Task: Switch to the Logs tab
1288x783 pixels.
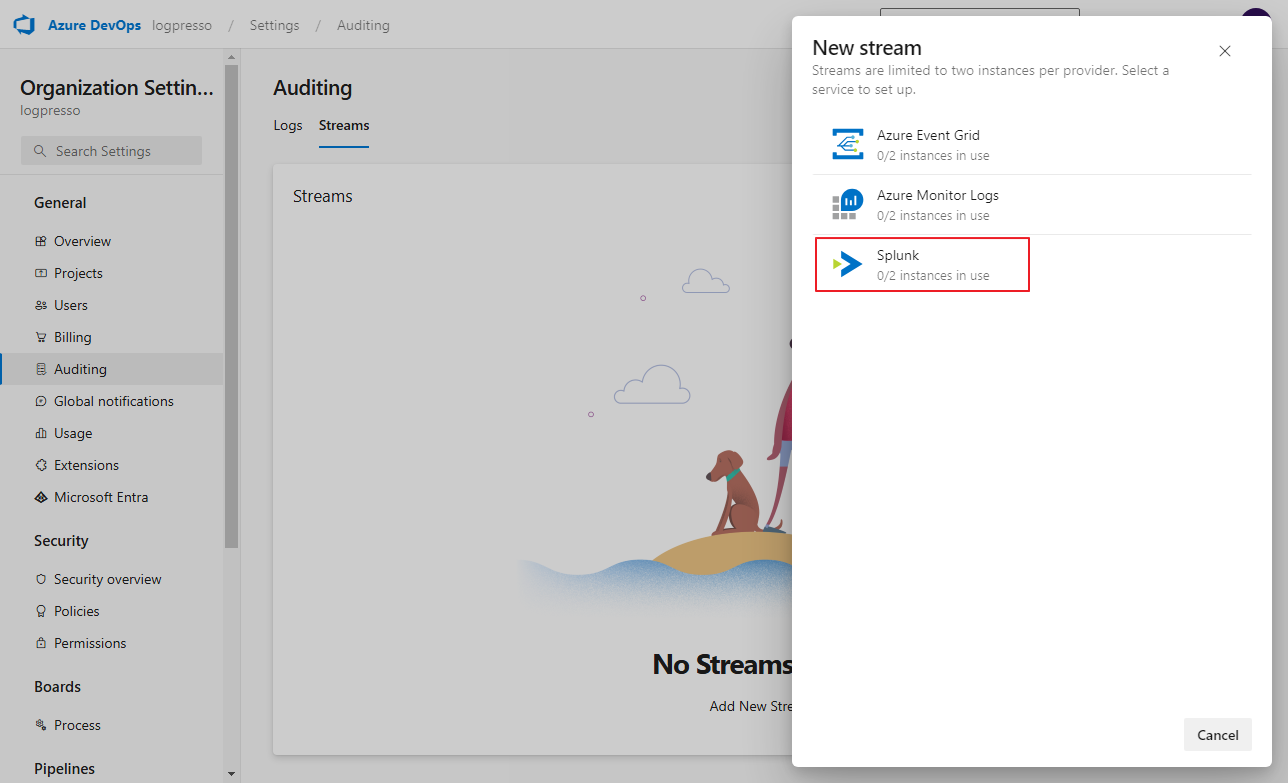Action: (x=288, y=126)
